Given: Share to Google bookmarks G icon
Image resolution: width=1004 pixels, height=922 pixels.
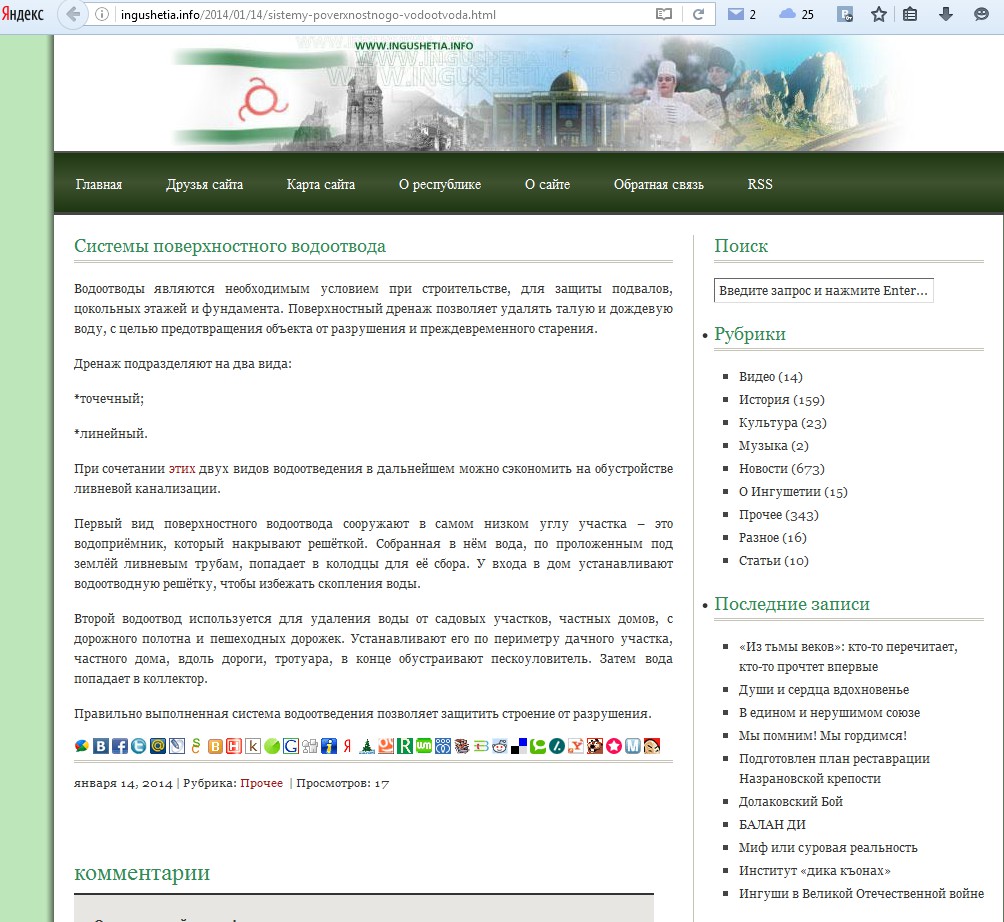Looking at the screenshot, I should [291, 746].
